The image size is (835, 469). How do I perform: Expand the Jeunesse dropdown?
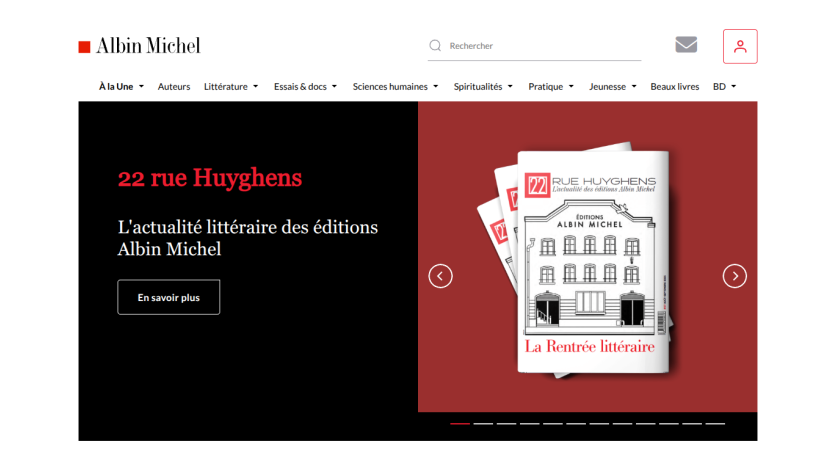coord(613,87)
